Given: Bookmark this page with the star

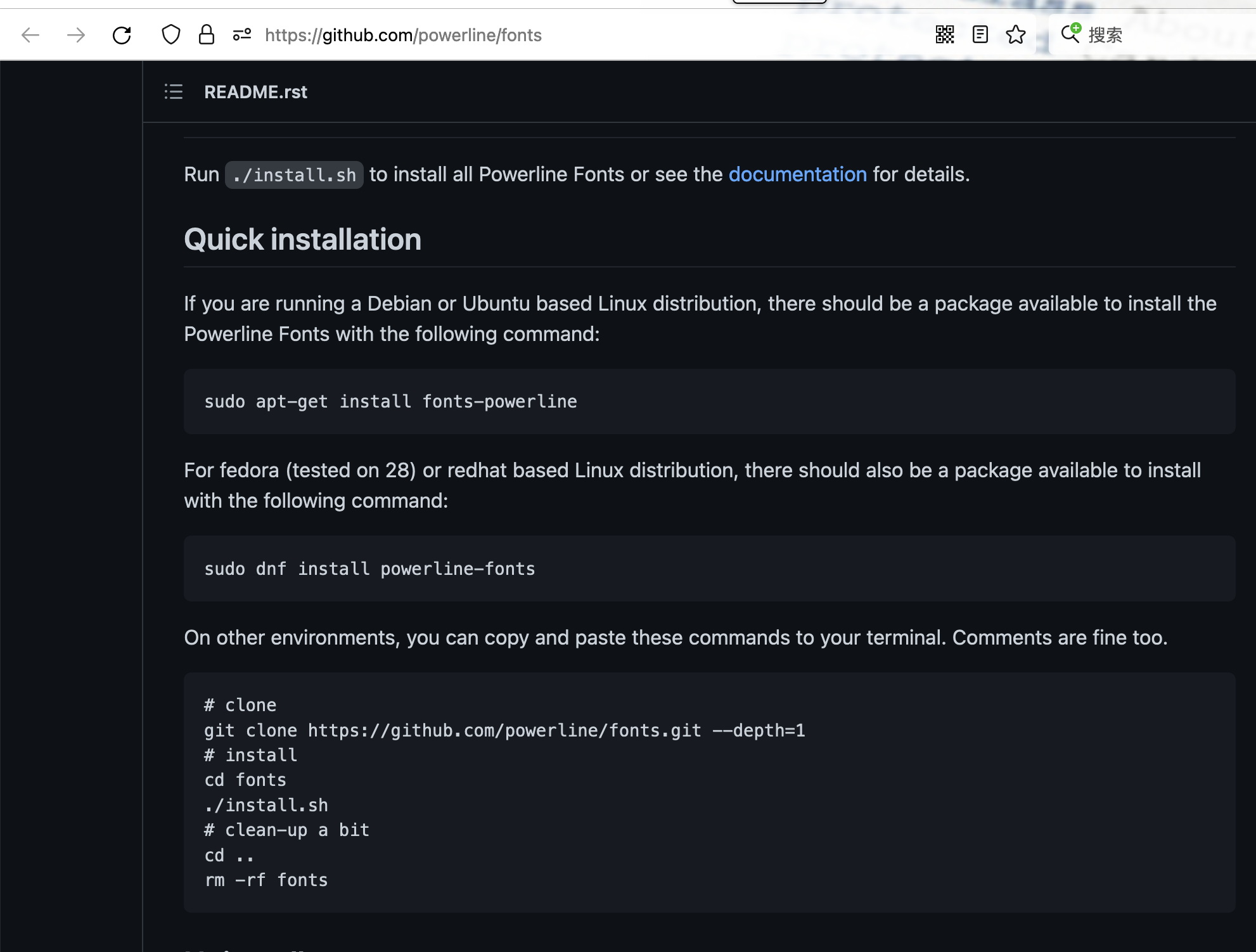Looking at the screenshot, I should 1016,35.
